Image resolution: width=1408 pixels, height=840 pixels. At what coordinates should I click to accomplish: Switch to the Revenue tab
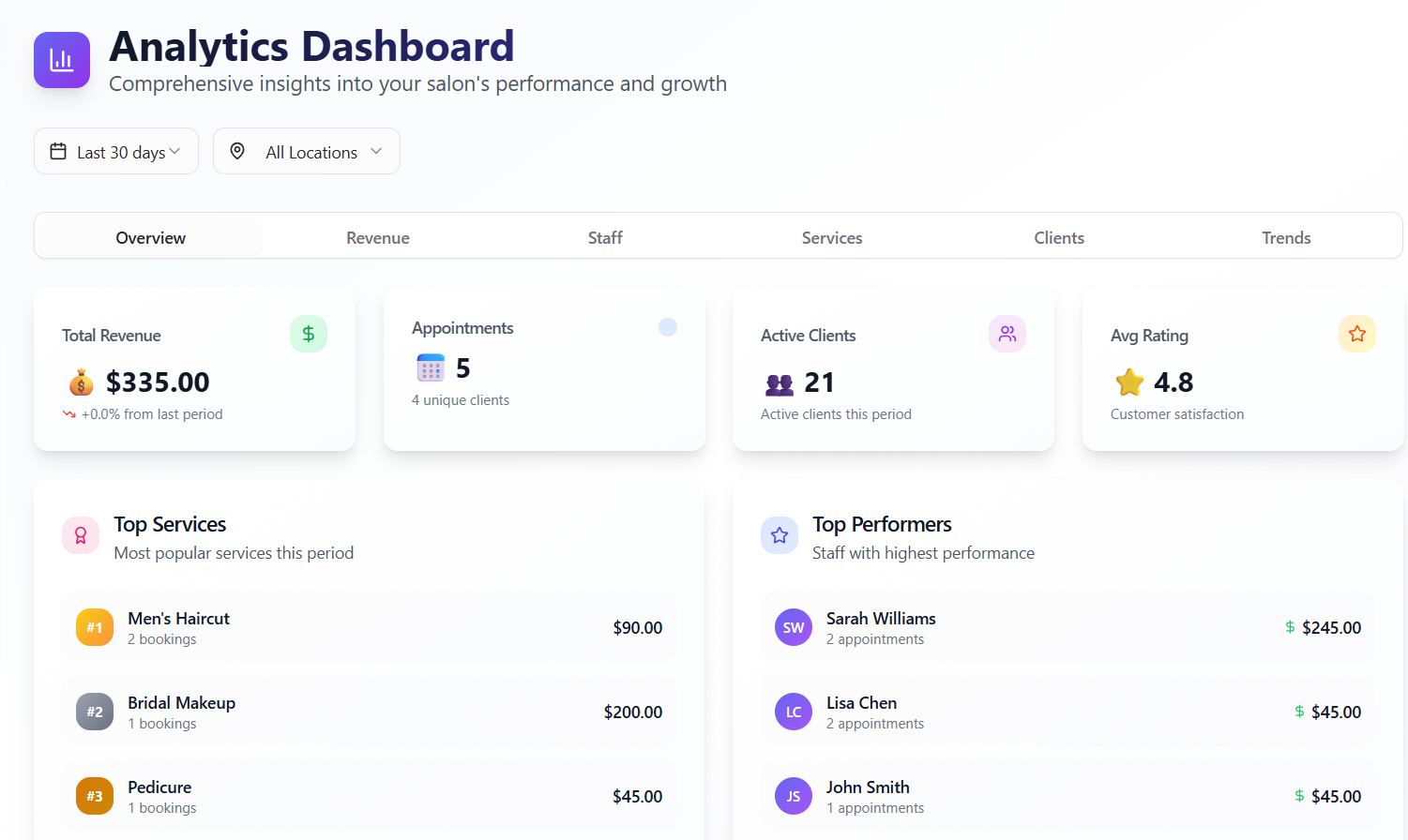coord(377,237)
